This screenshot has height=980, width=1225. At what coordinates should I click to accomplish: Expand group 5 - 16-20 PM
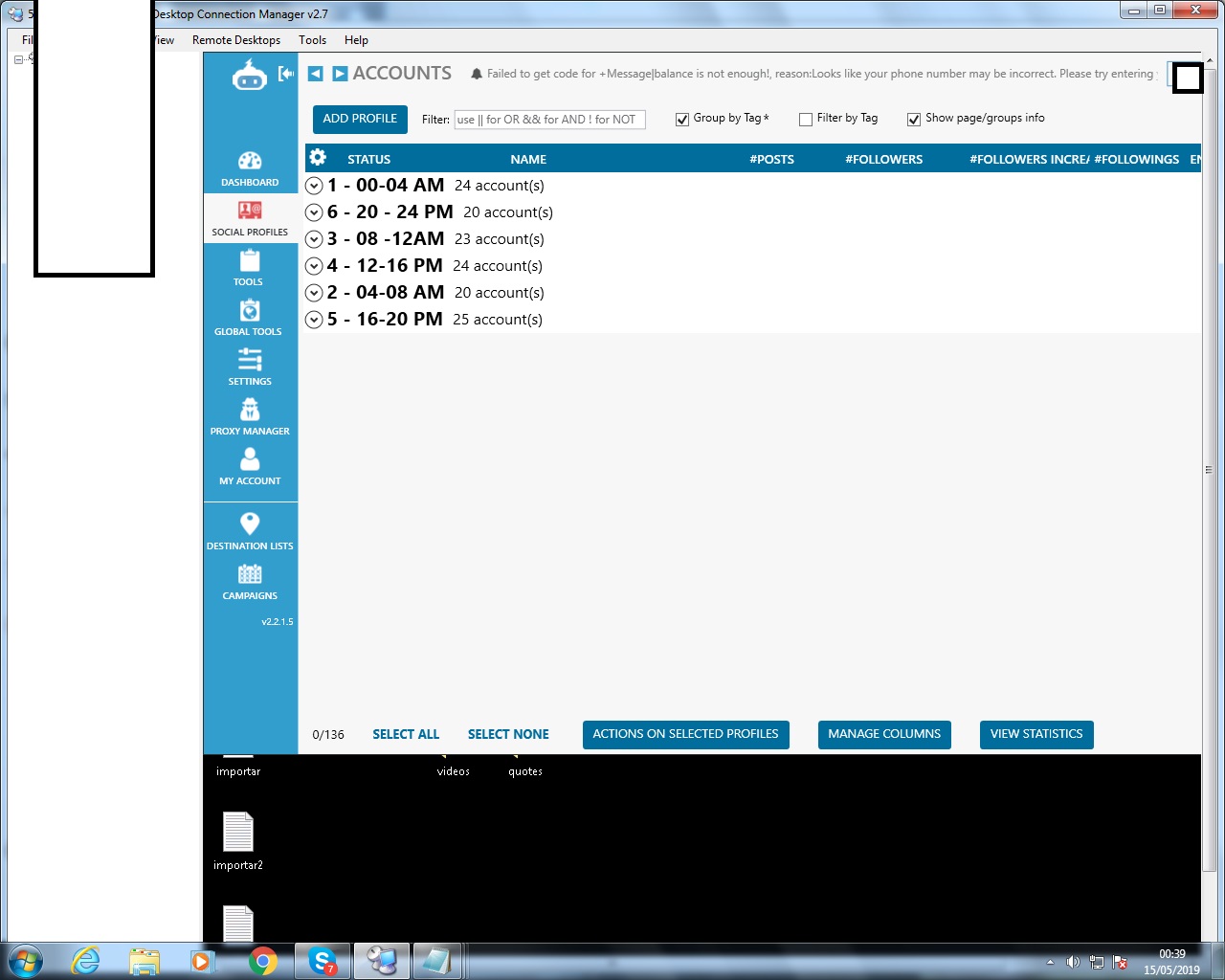pos(314,320)
